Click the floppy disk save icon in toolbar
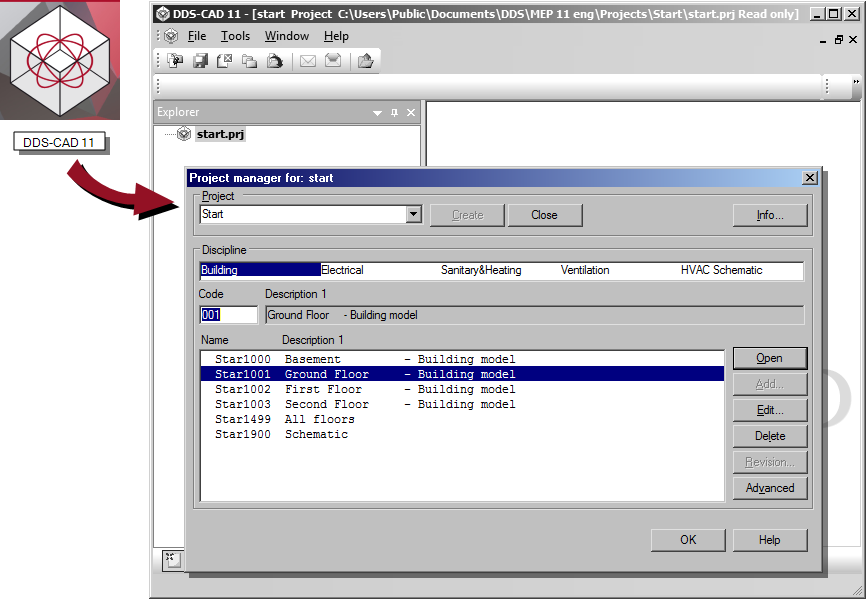 [x=200, y=61]
